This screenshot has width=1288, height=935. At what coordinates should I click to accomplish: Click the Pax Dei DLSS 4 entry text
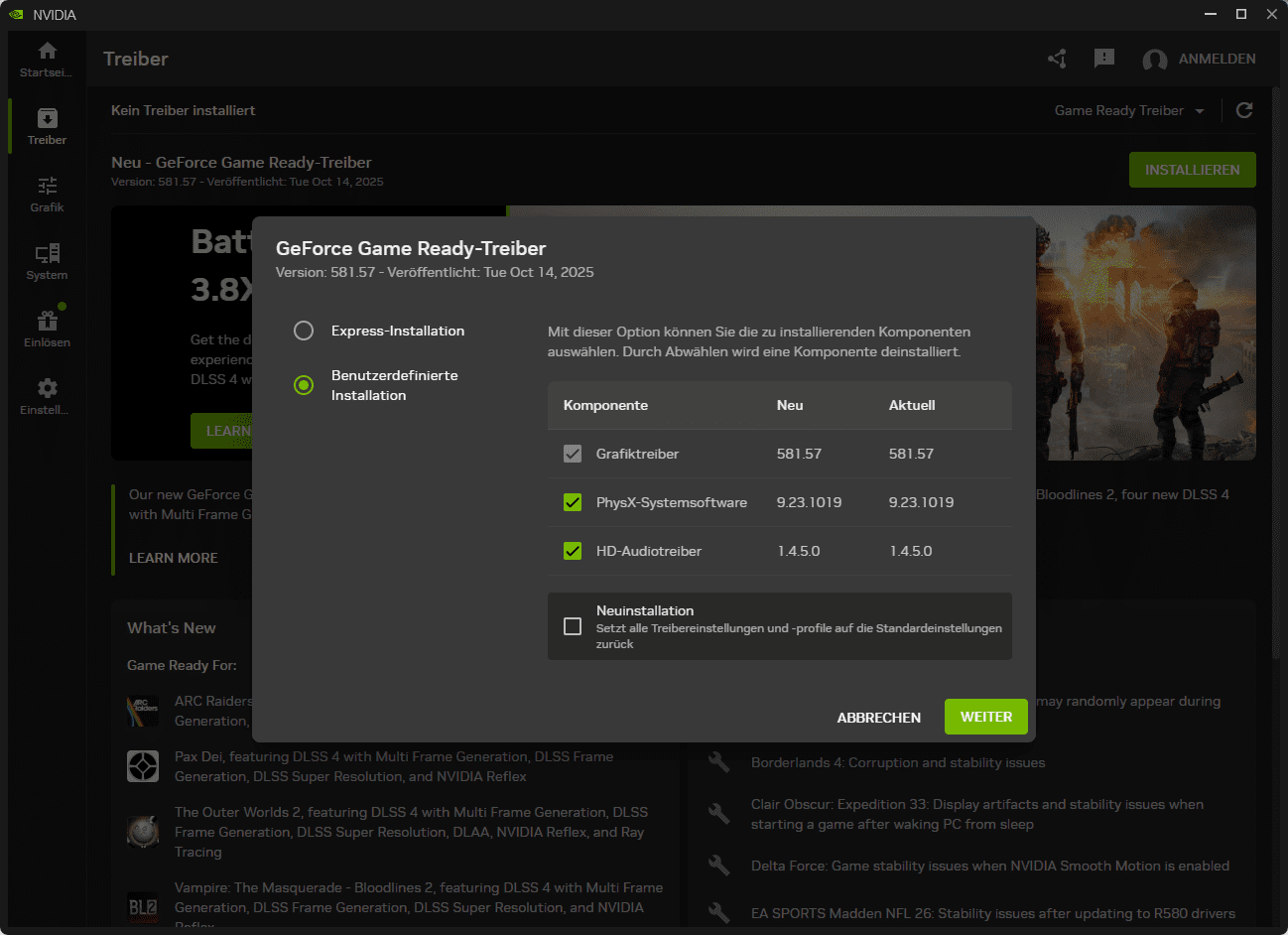pyautogui.click(x=394, y=766)
